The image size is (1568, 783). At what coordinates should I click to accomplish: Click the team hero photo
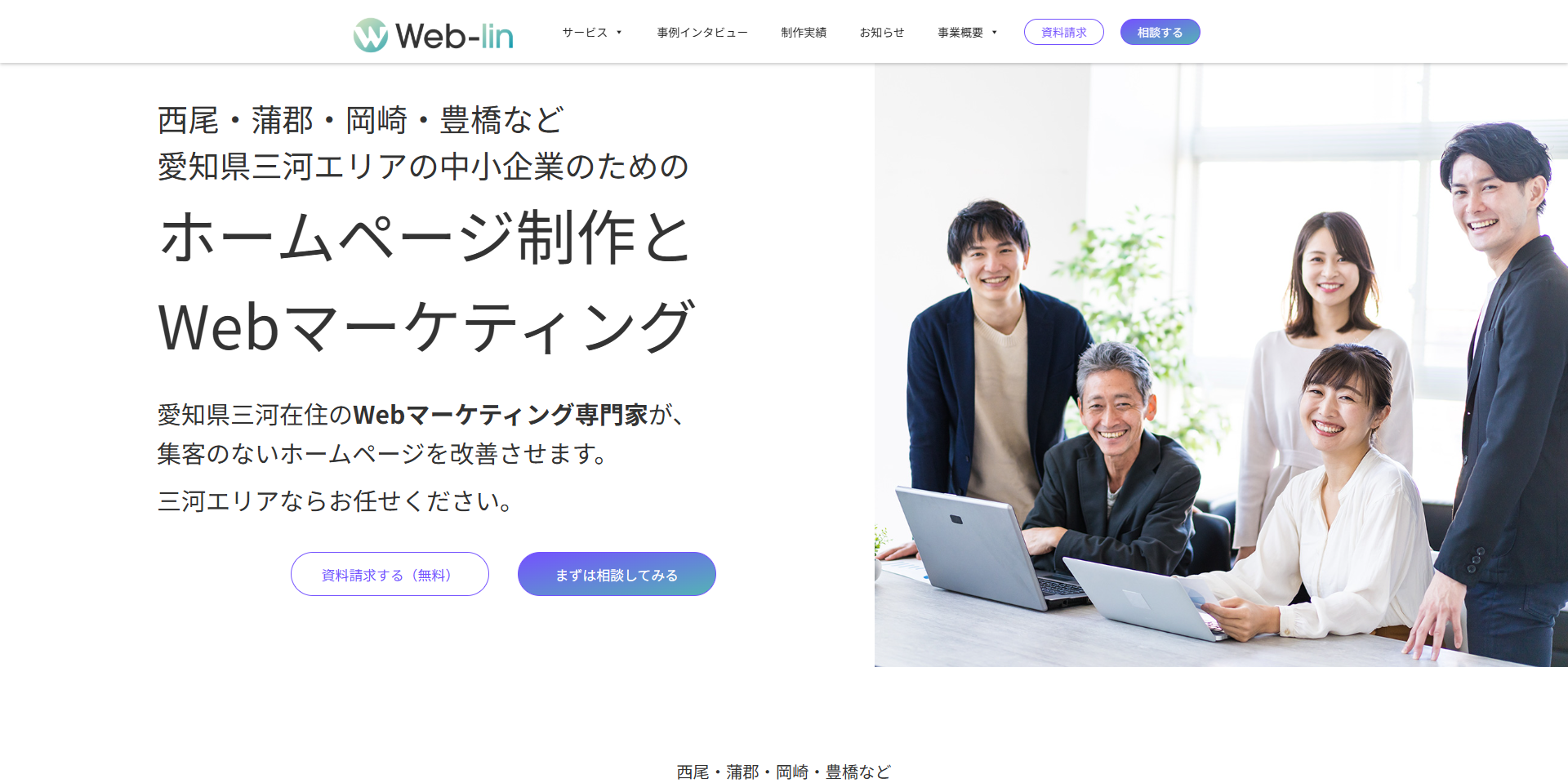(x=1221, y=365)
